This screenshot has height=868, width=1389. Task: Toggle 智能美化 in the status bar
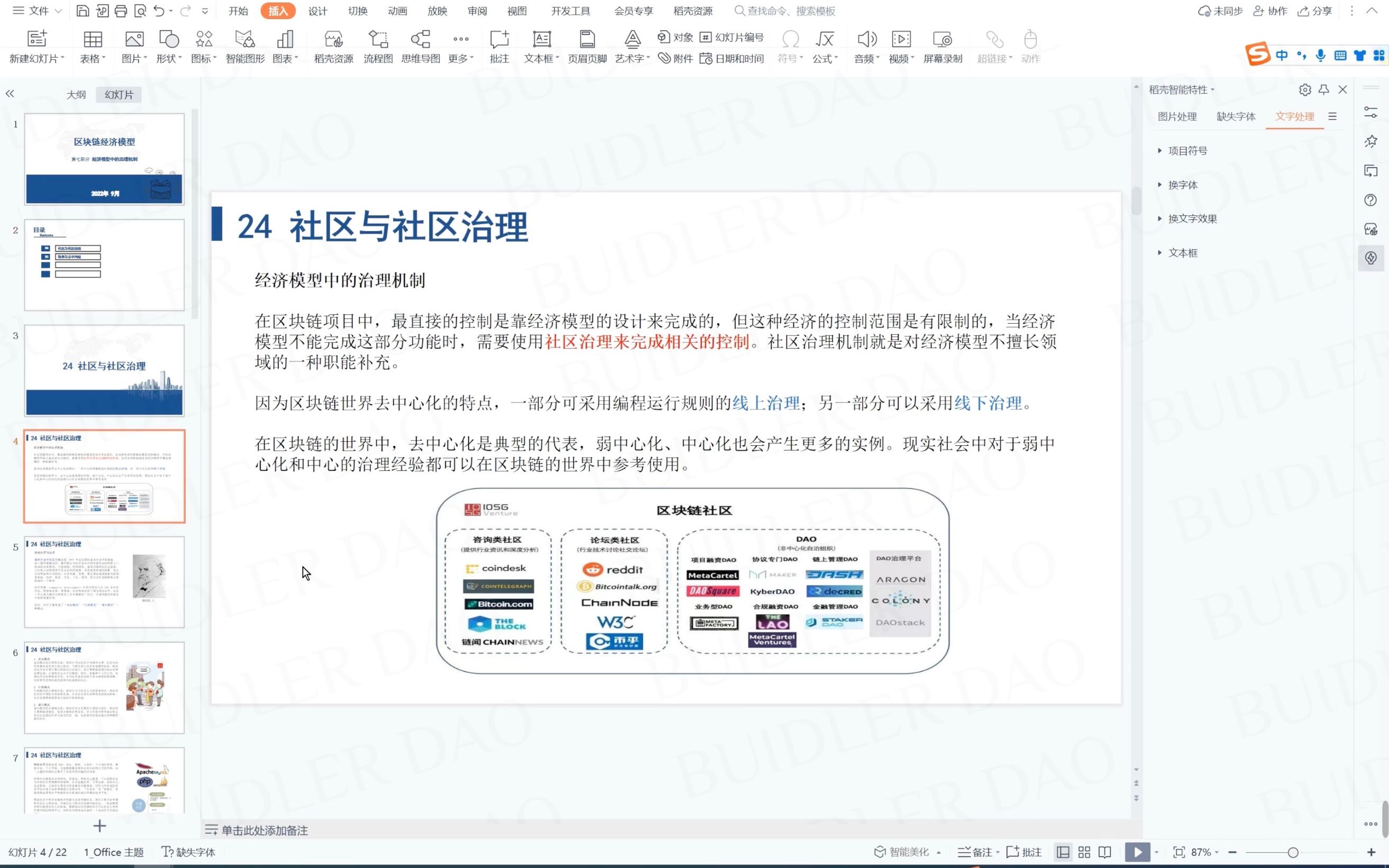(x=905, y=852)
